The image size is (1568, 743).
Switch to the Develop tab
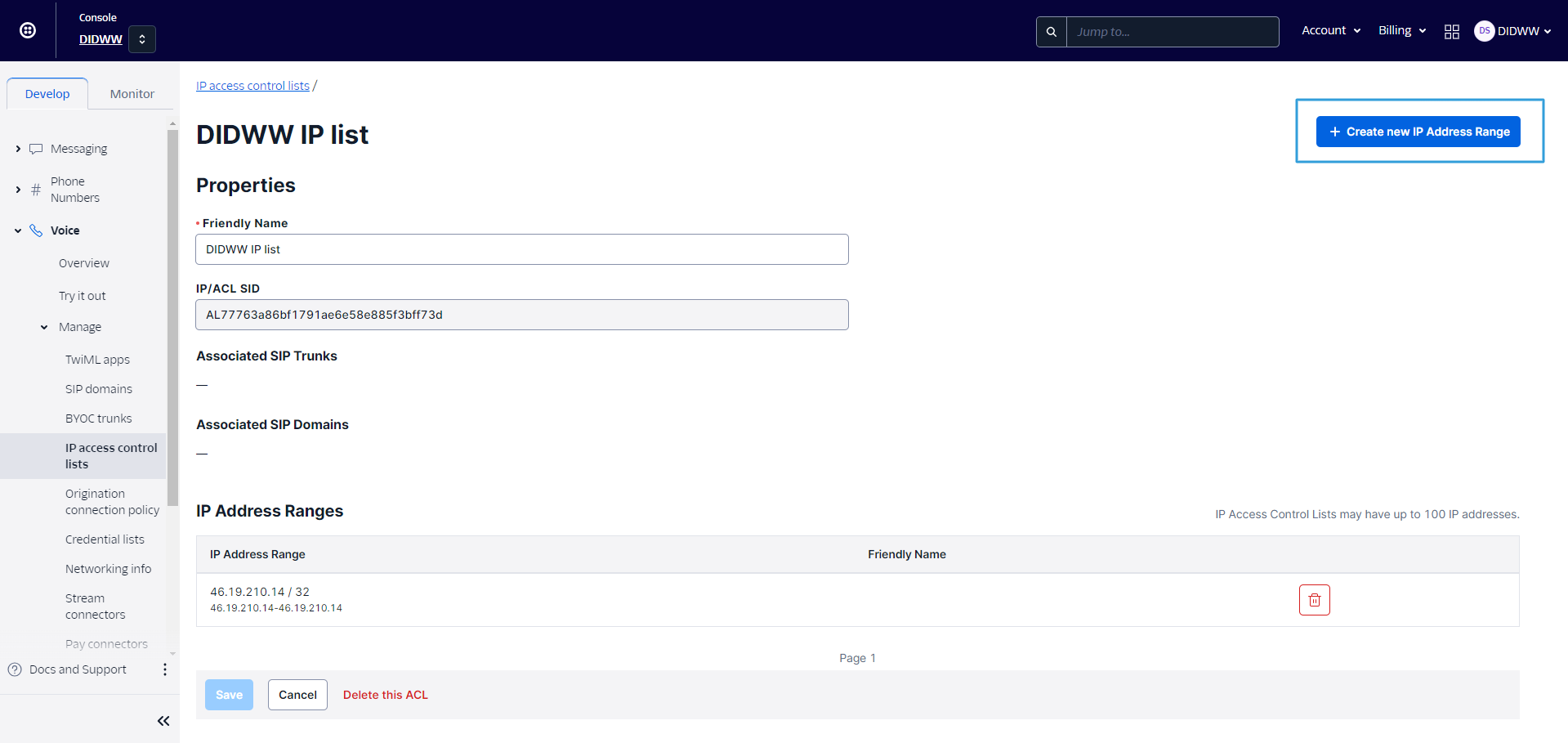pyautogui.click(x=47, y=94)
